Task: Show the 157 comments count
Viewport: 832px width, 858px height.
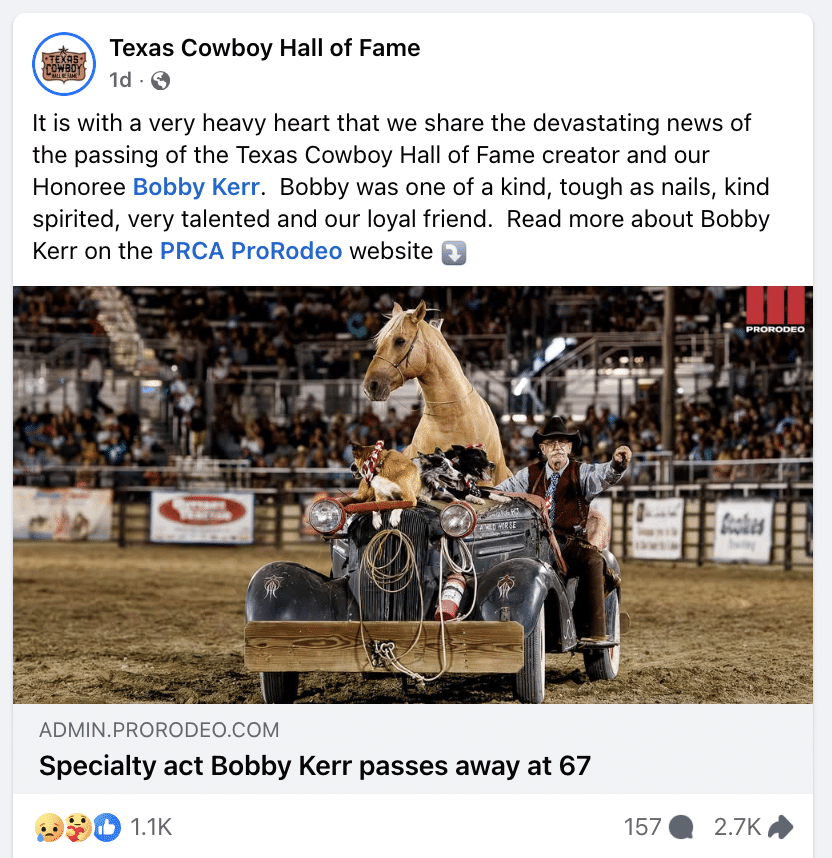Action: point(642,827)
